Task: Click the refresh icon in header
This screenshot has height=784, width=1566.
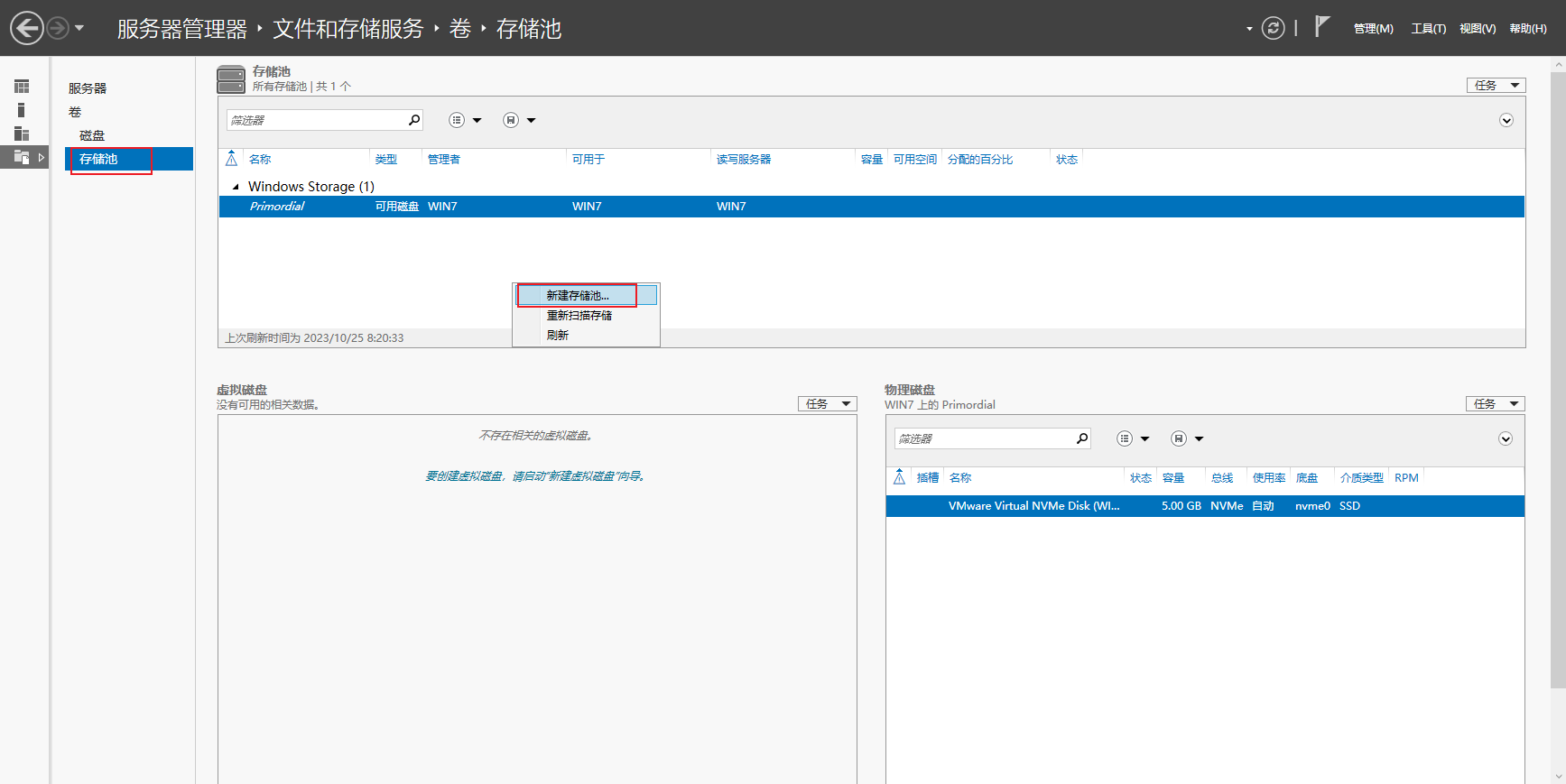Action: coord(1273,28)
